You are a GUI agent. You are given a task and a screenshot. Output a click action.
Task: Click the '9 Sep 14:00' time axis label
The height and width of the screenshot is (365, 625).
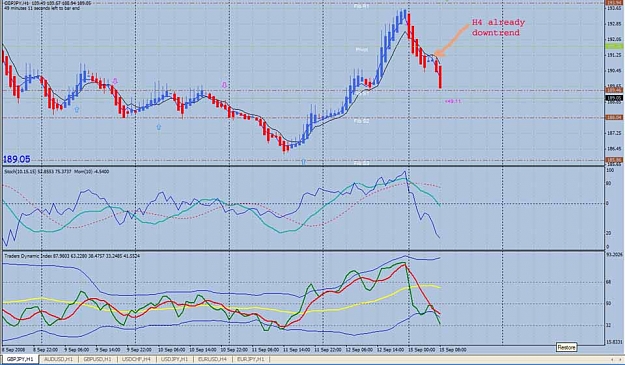[108, 350]
